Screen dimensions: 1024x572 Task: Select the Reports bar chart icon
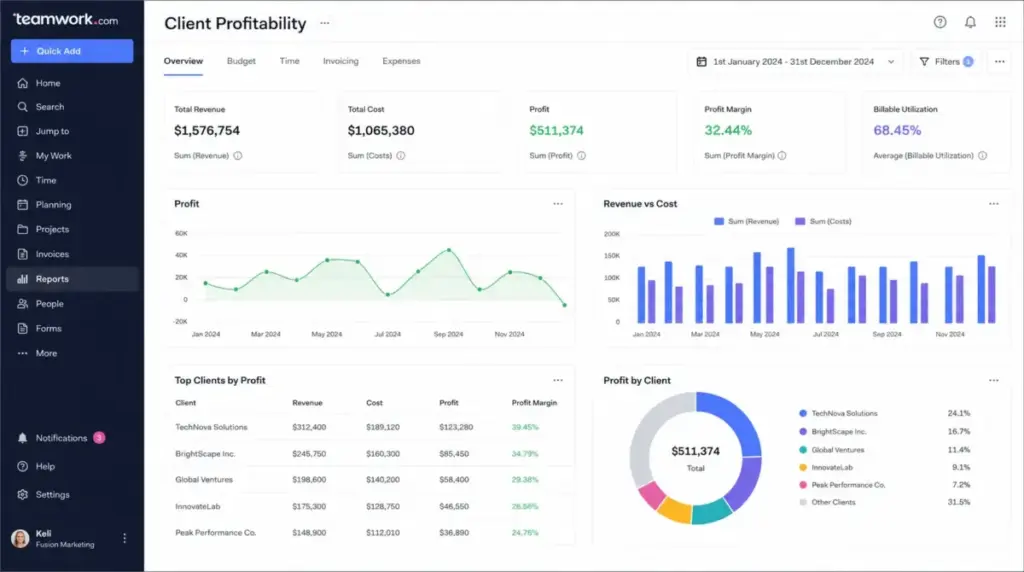pyautogui.click(x=23, y=279)
